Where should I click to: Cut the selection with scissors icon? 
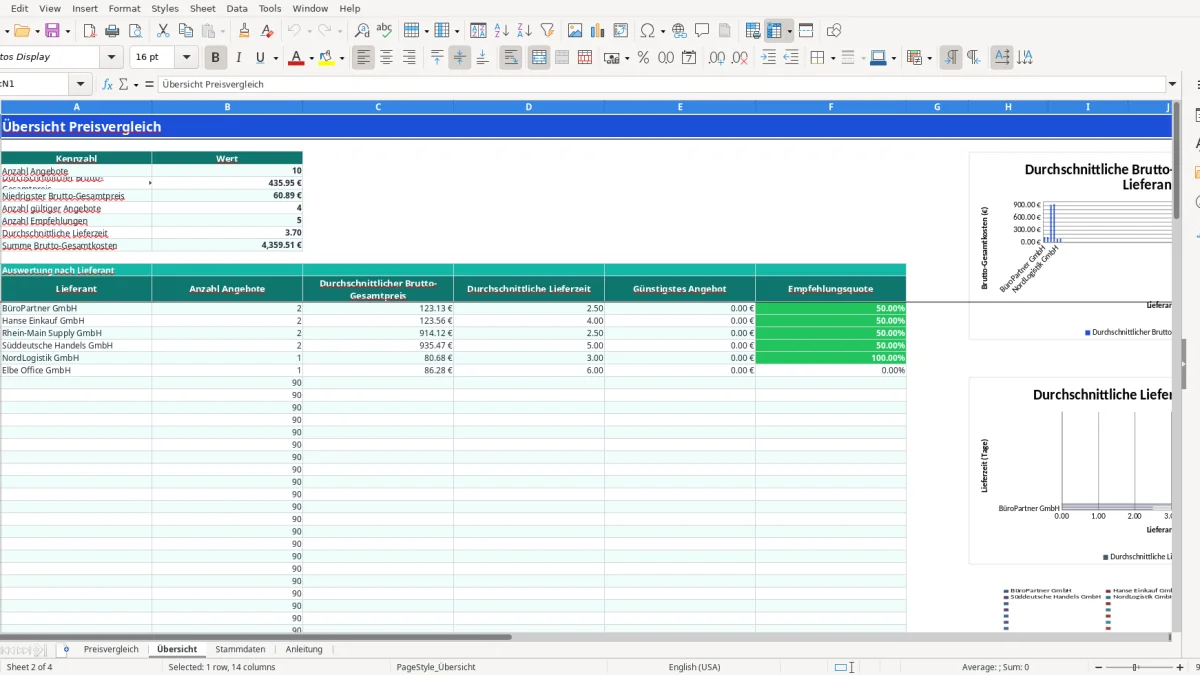click(163, 31)
